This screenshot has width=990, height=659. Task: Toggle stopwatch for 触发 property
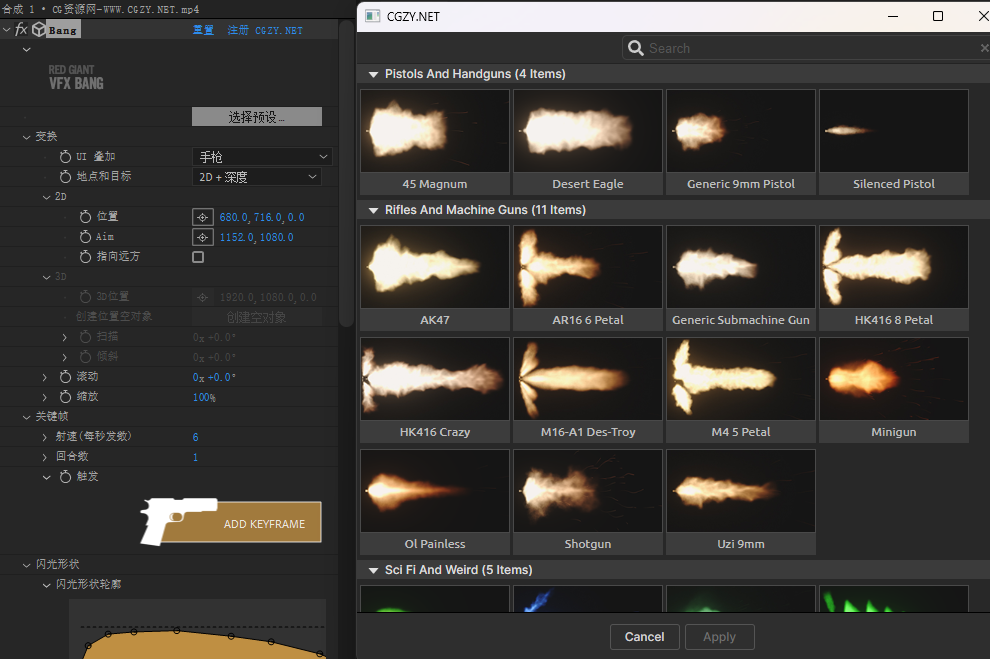pyautogui.click(x=66, y=477)
